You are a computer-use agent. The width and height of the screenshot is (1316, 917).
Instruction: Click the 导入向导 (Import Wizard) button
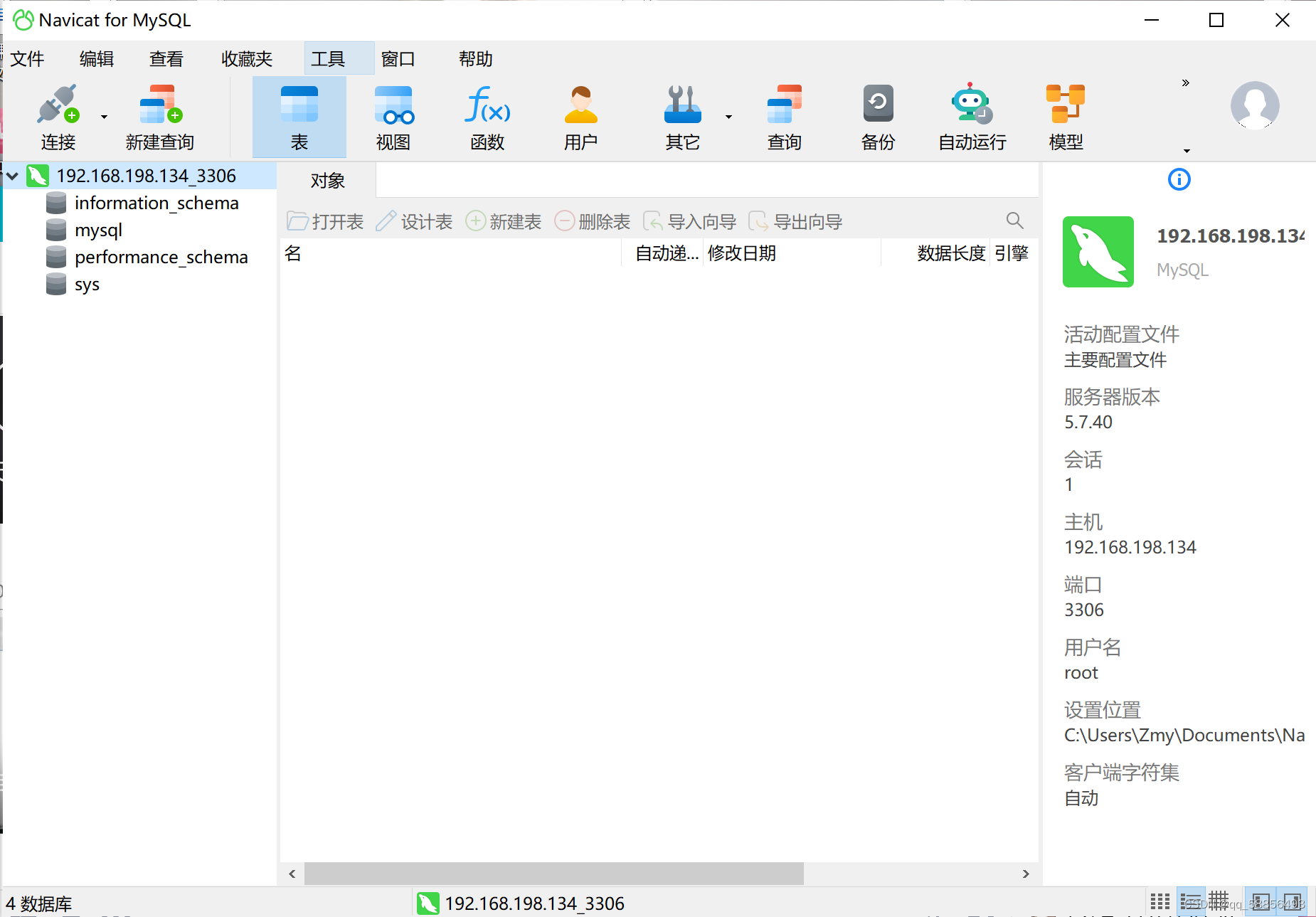coord(689,221)
